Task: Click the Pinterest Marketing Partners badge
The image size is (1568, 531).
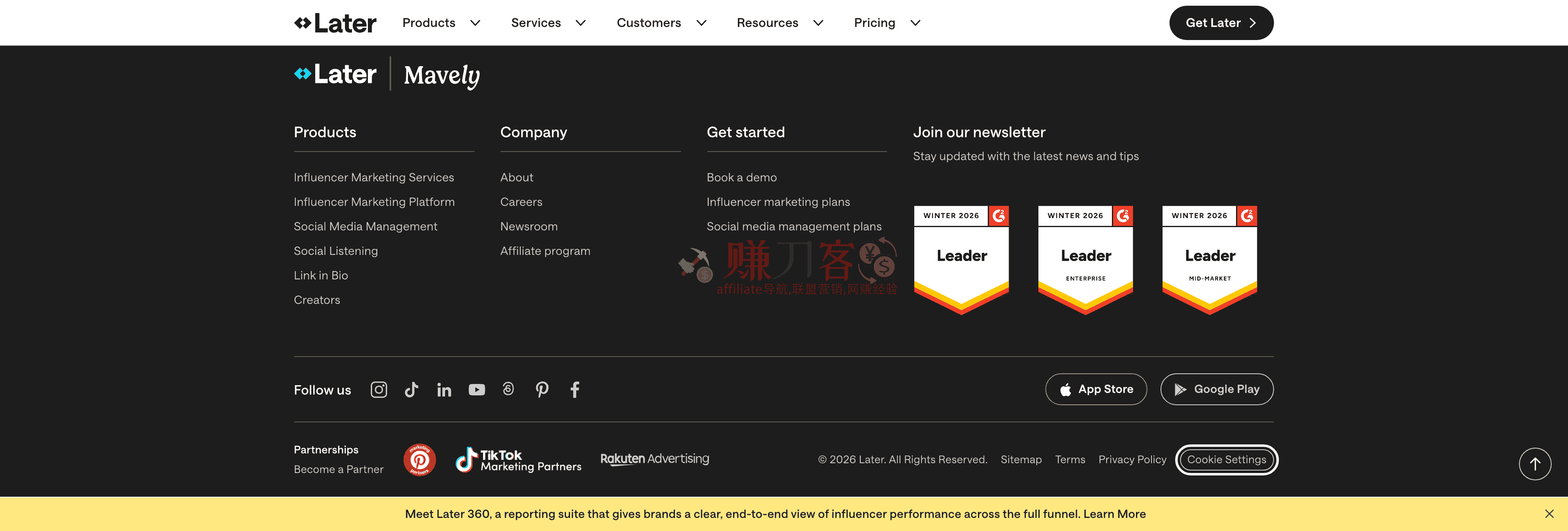Action: coord(419,460)
